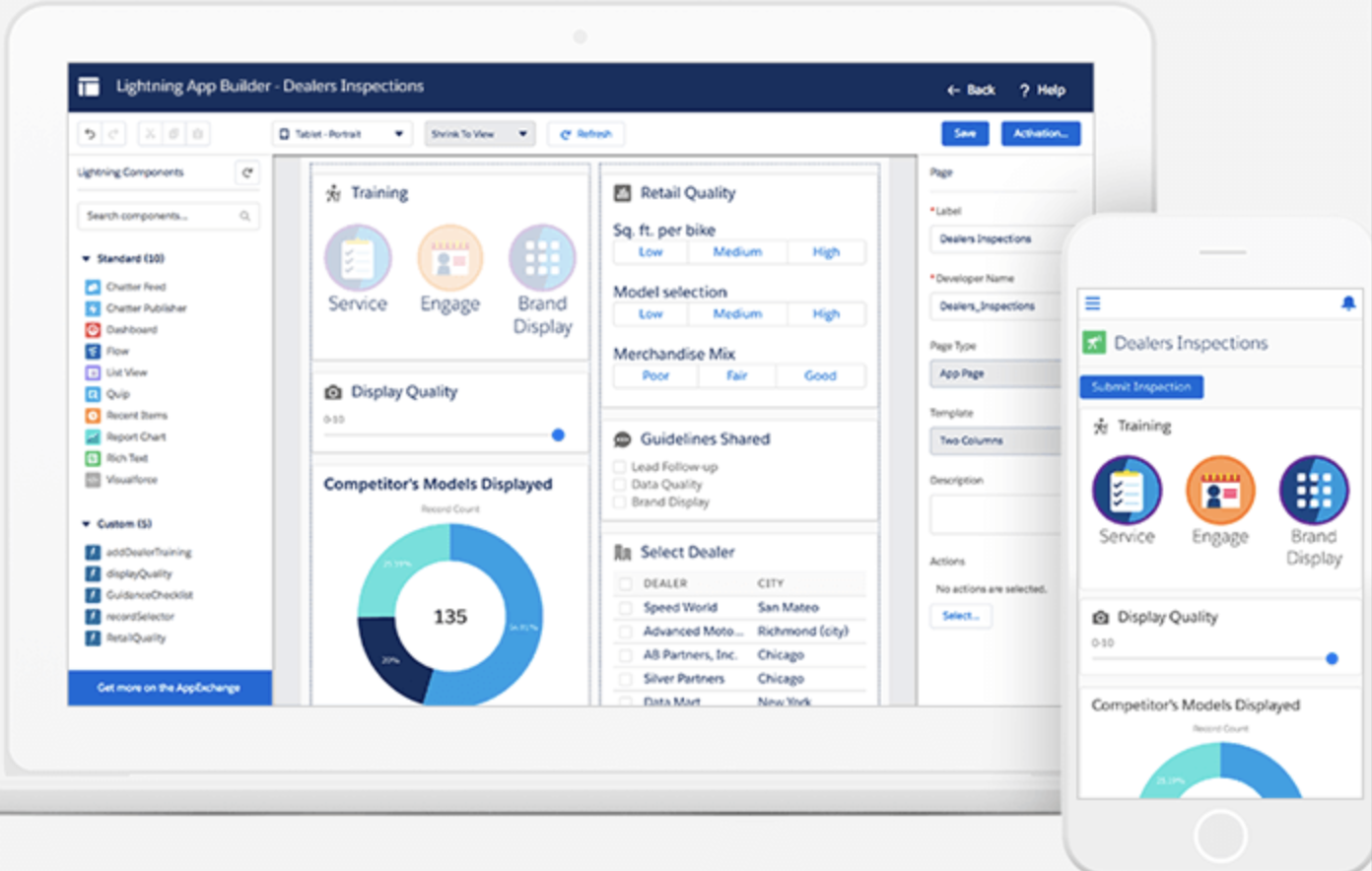Select the List View component icon
The image size is (1372, 871).
93,372
